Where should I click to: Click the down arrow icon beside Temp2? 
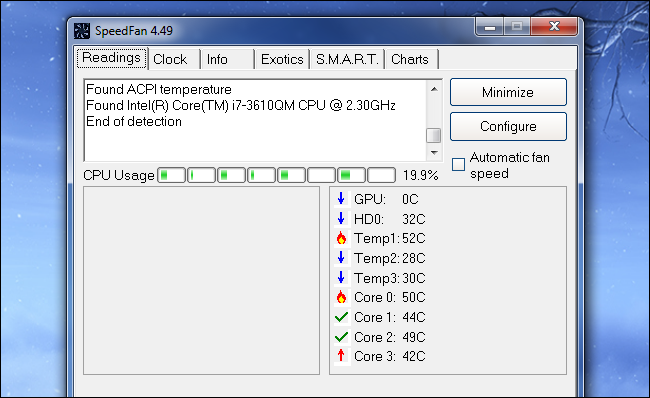click(x=341, y=258)
